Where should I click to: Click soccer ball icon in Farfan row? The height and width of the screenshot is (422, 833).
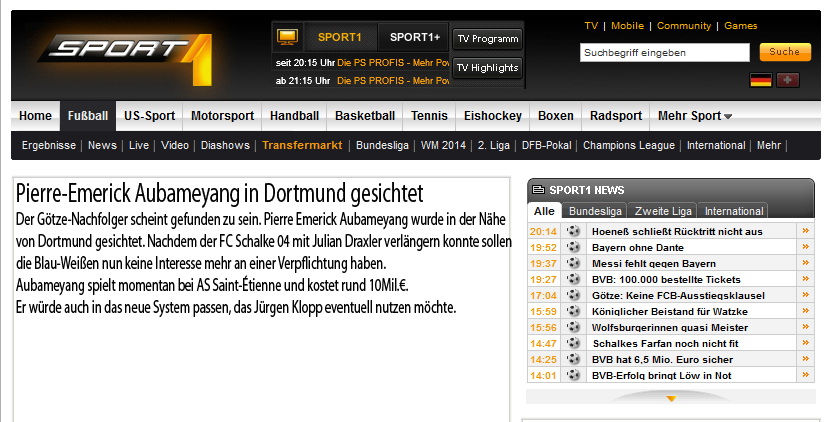[x=573, y=342]
